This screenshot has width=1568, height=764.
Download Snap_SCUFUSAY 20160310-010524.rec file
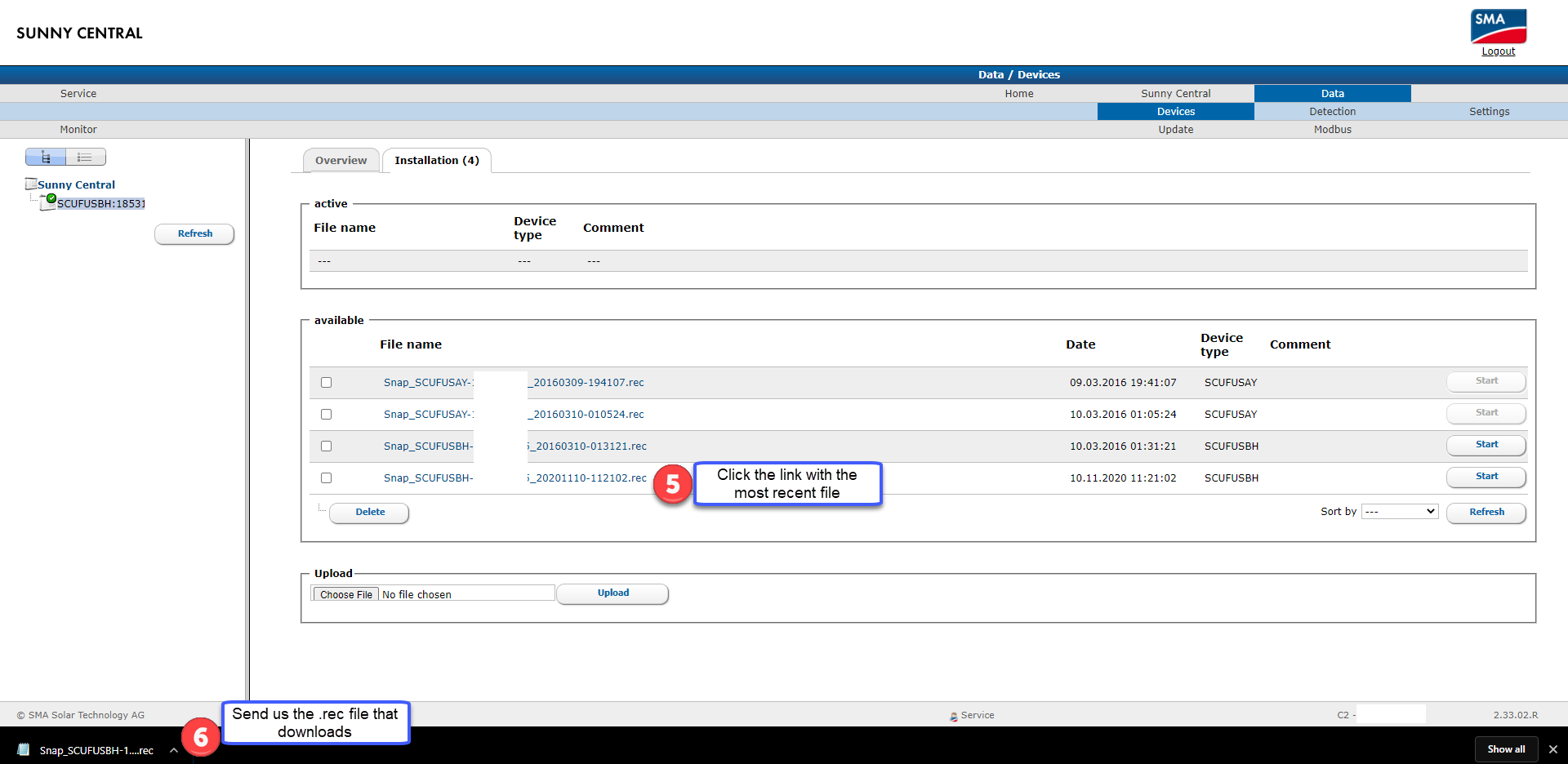pyautogui.click(x=514, y=414)
